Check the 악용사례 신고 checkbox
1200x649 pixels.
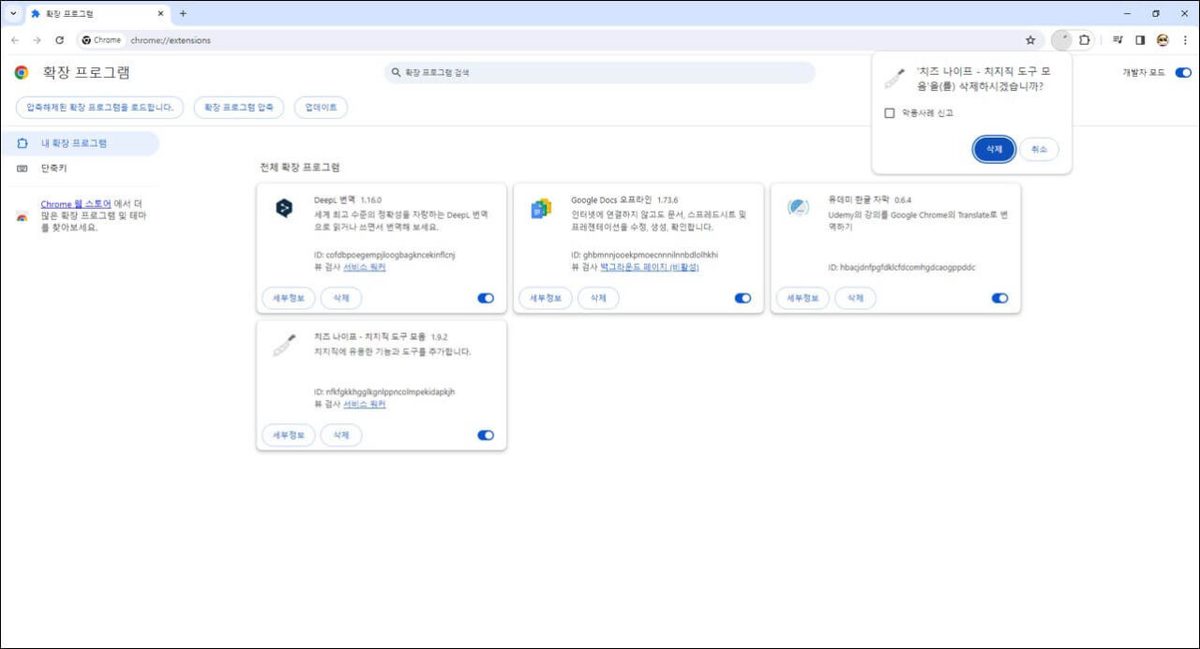pos(889,113)
